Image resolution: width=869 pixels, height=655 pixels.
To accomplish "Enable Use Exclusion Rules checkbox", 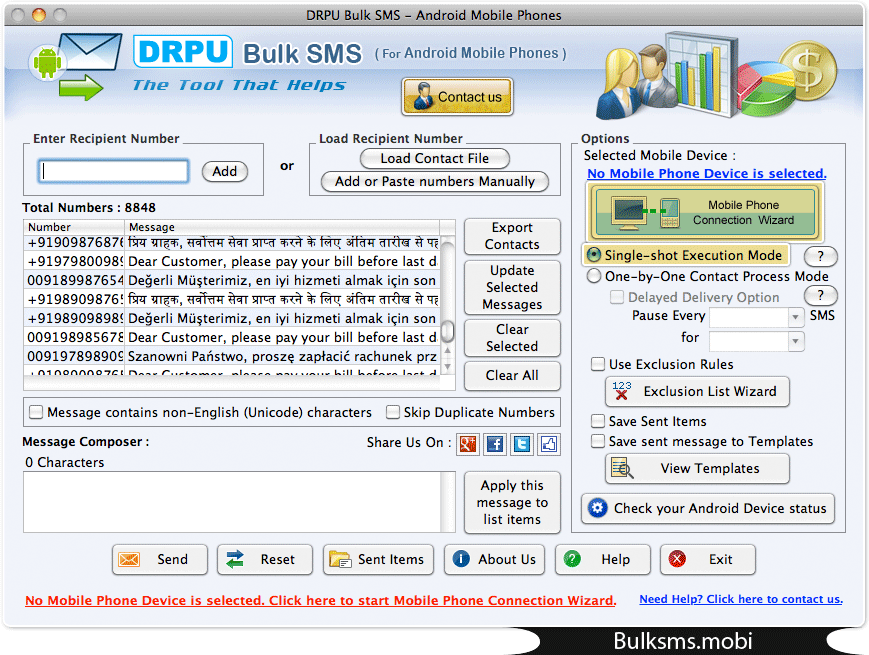I will [x=597, y=364].
